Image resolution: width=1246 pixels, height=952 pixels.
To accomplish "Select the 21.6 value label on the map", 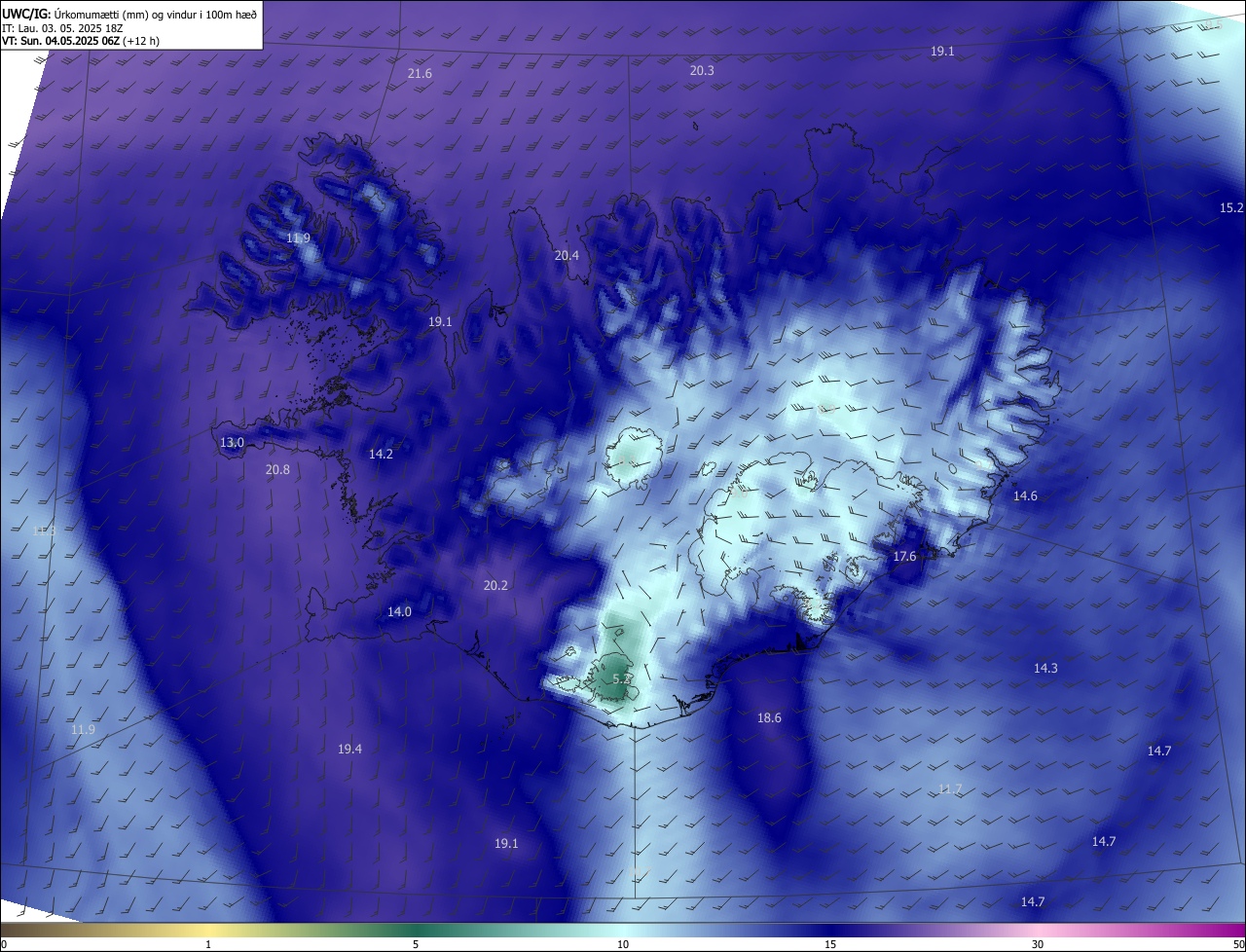I will coord(420,74).
